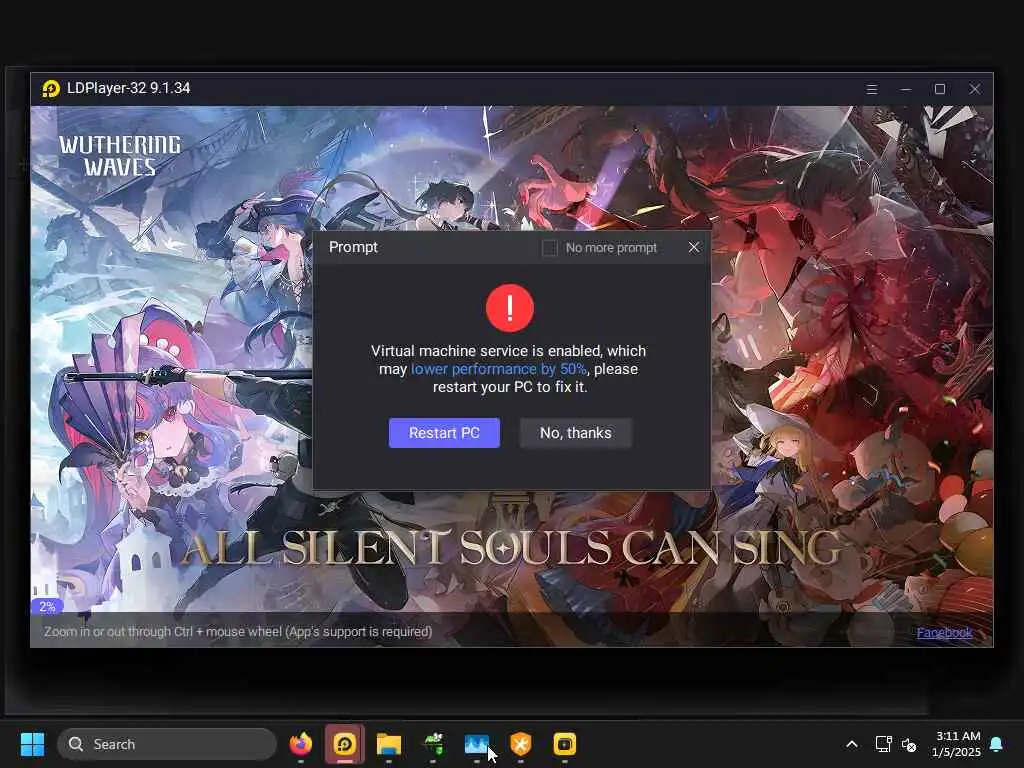Show hidden system tray icons
The width and height of the screenshot is (1024, 768).
click(x=852, y=744)
